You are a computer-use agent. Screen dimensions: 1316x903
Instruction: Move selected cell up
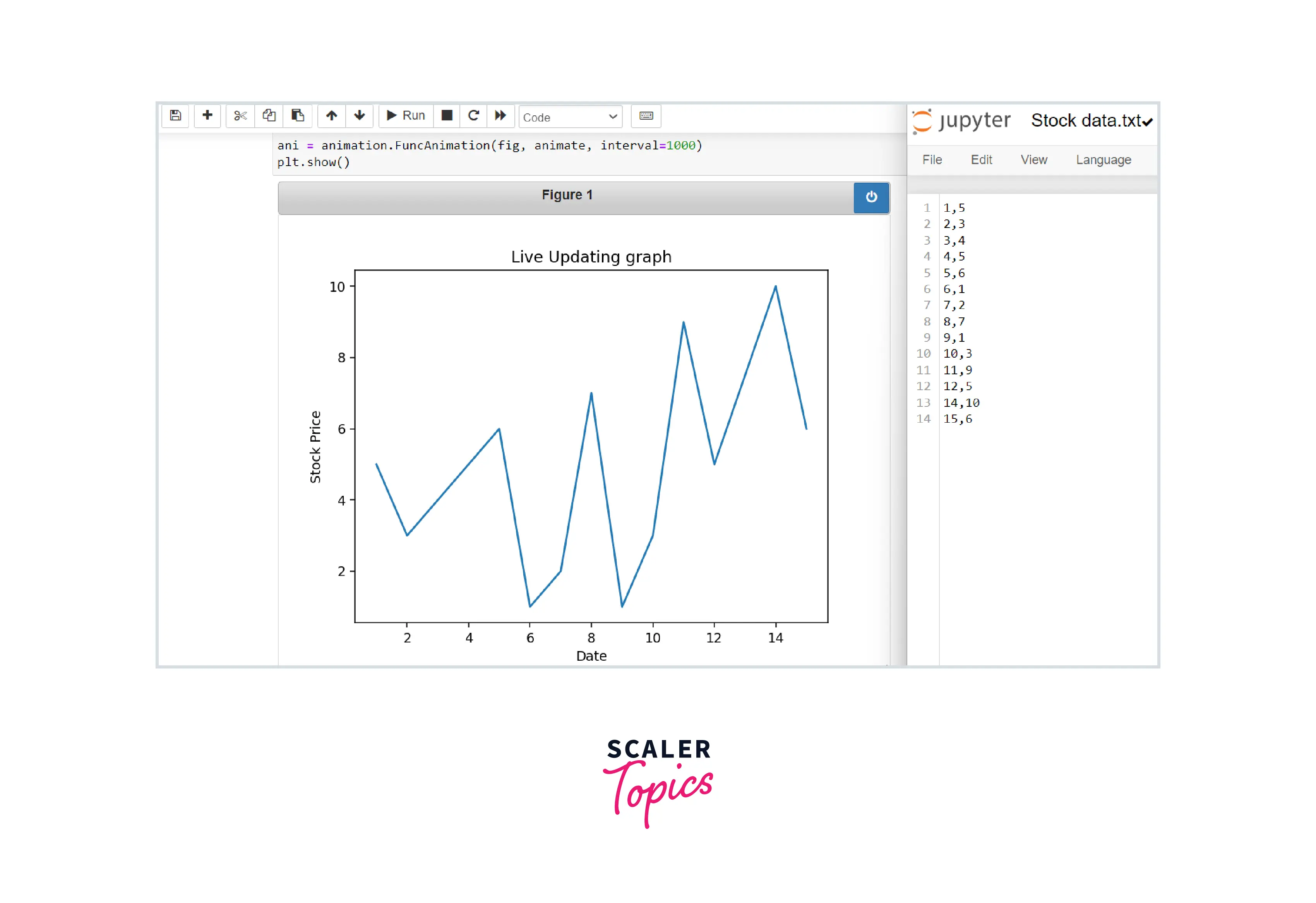(x=331, y=116)
